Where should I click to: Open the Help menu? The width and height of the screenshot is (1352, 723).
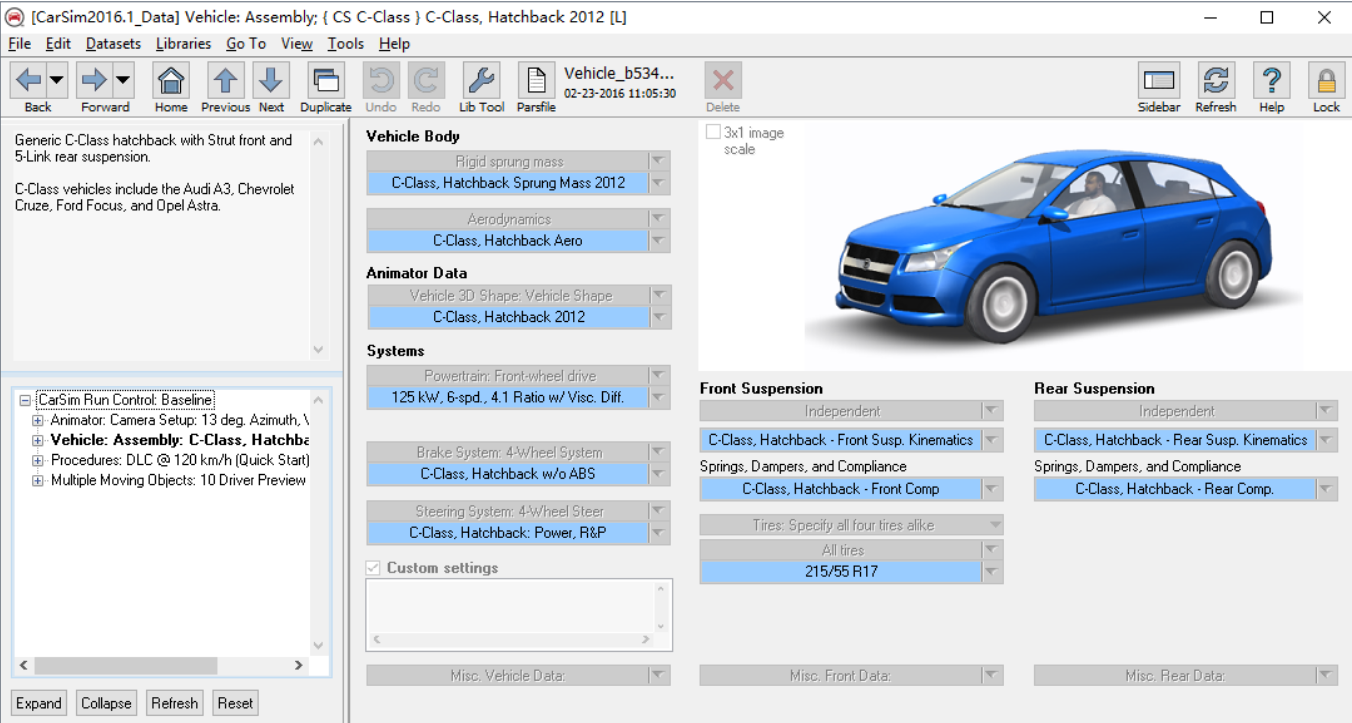point(394,44)
